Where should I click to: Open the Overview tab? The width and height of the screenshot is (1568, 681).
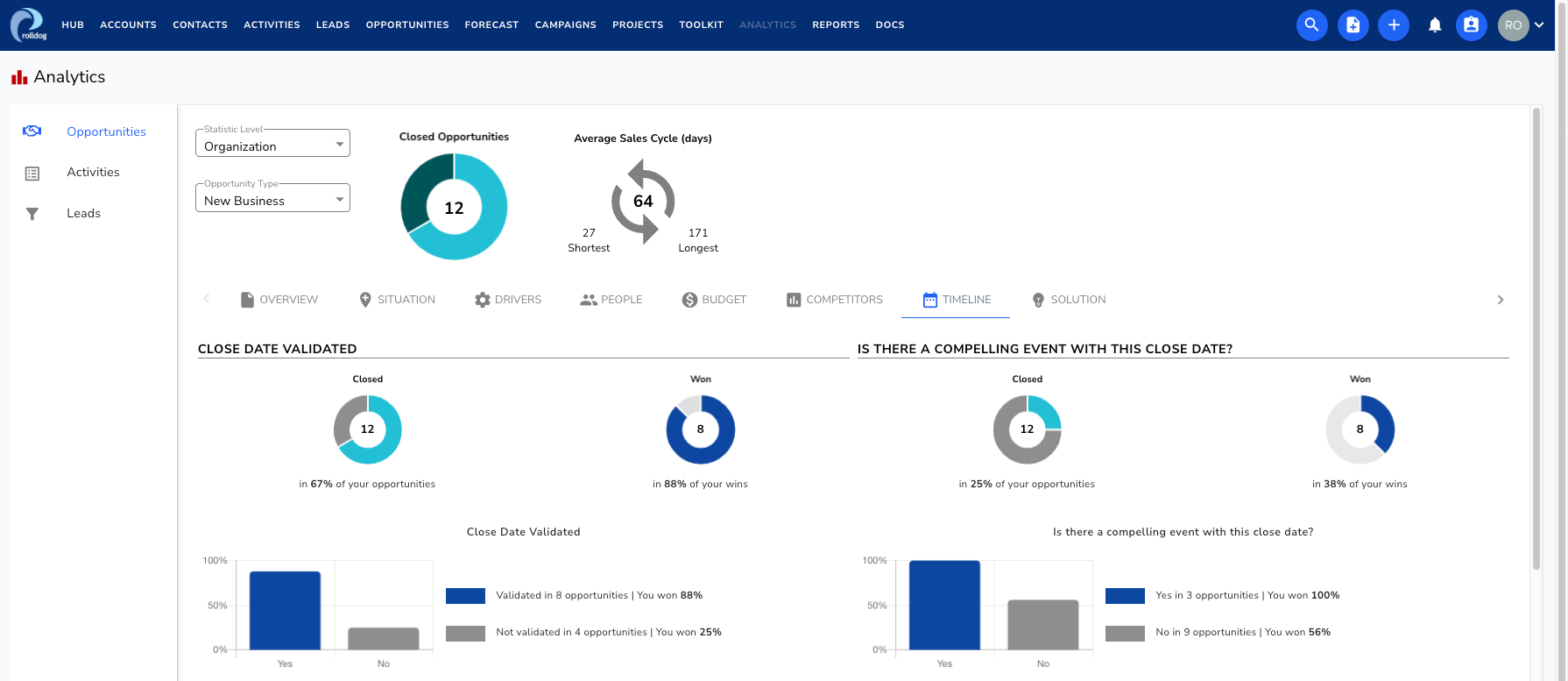tap(279, 300)
